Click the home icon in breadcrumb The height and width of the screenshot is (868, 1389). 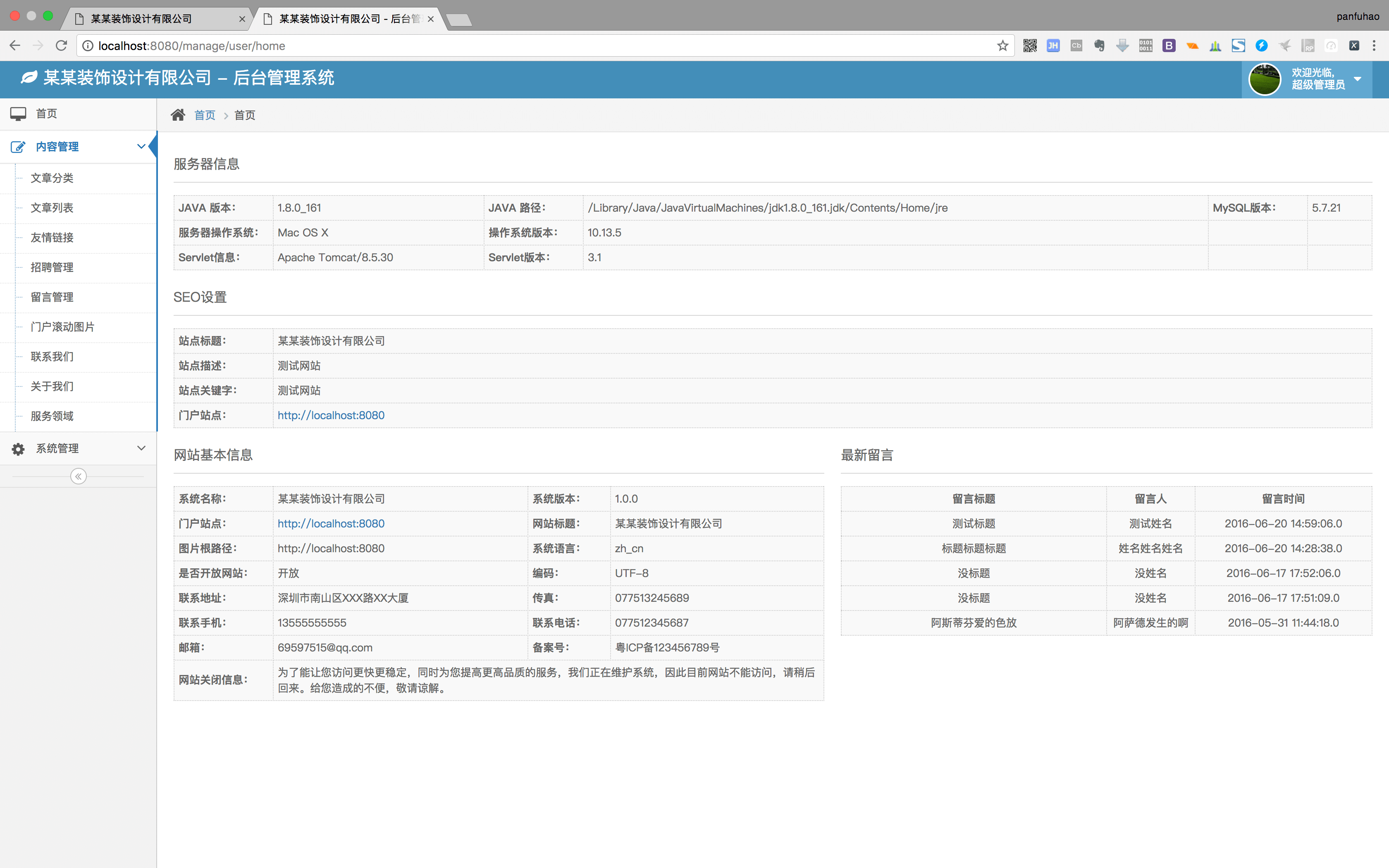[178, 115]
